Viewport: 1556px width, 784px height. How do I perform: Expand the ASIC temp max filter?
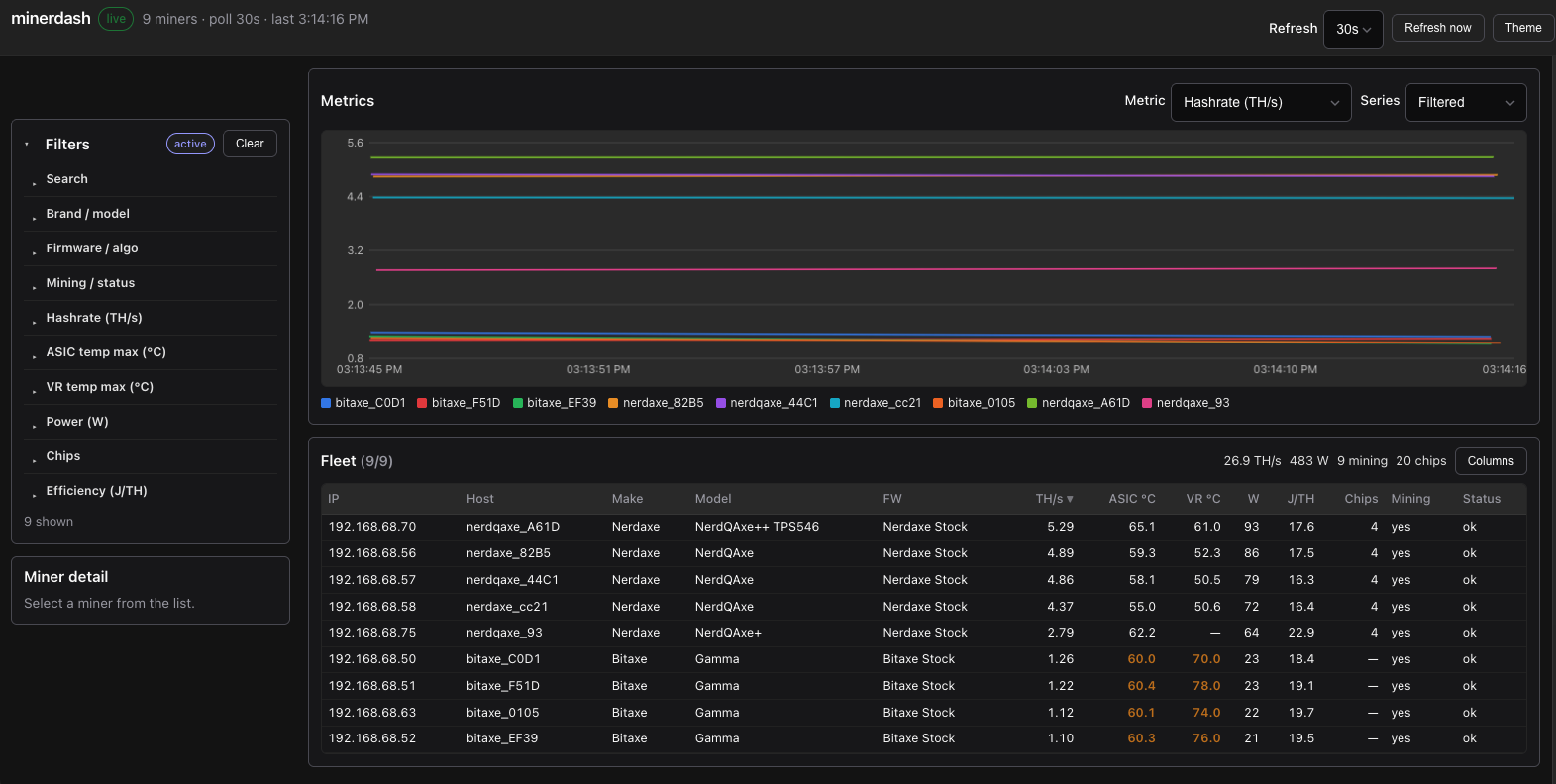tap(151, 352)
